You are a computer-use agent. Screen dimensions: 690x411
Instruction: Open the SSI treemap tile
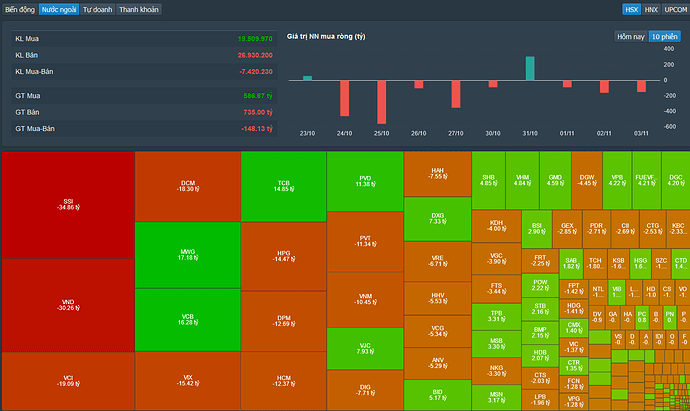[x=68, y=205]
